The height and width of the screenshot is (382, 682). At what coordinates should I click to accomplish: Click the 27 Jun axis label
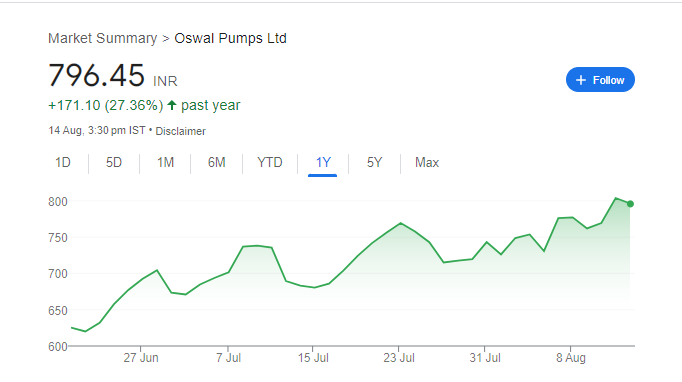pos(141,358)
